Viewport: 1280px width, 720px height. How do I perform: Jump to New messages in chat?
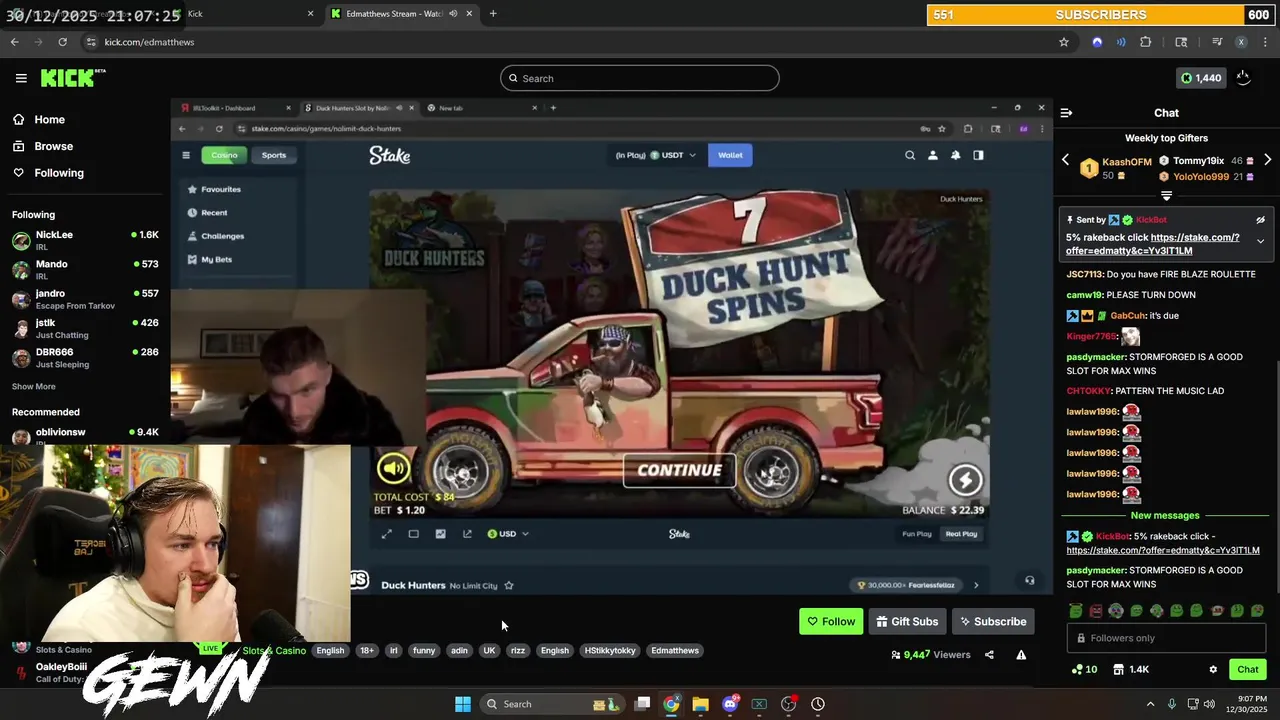[x=1165, y=516]
